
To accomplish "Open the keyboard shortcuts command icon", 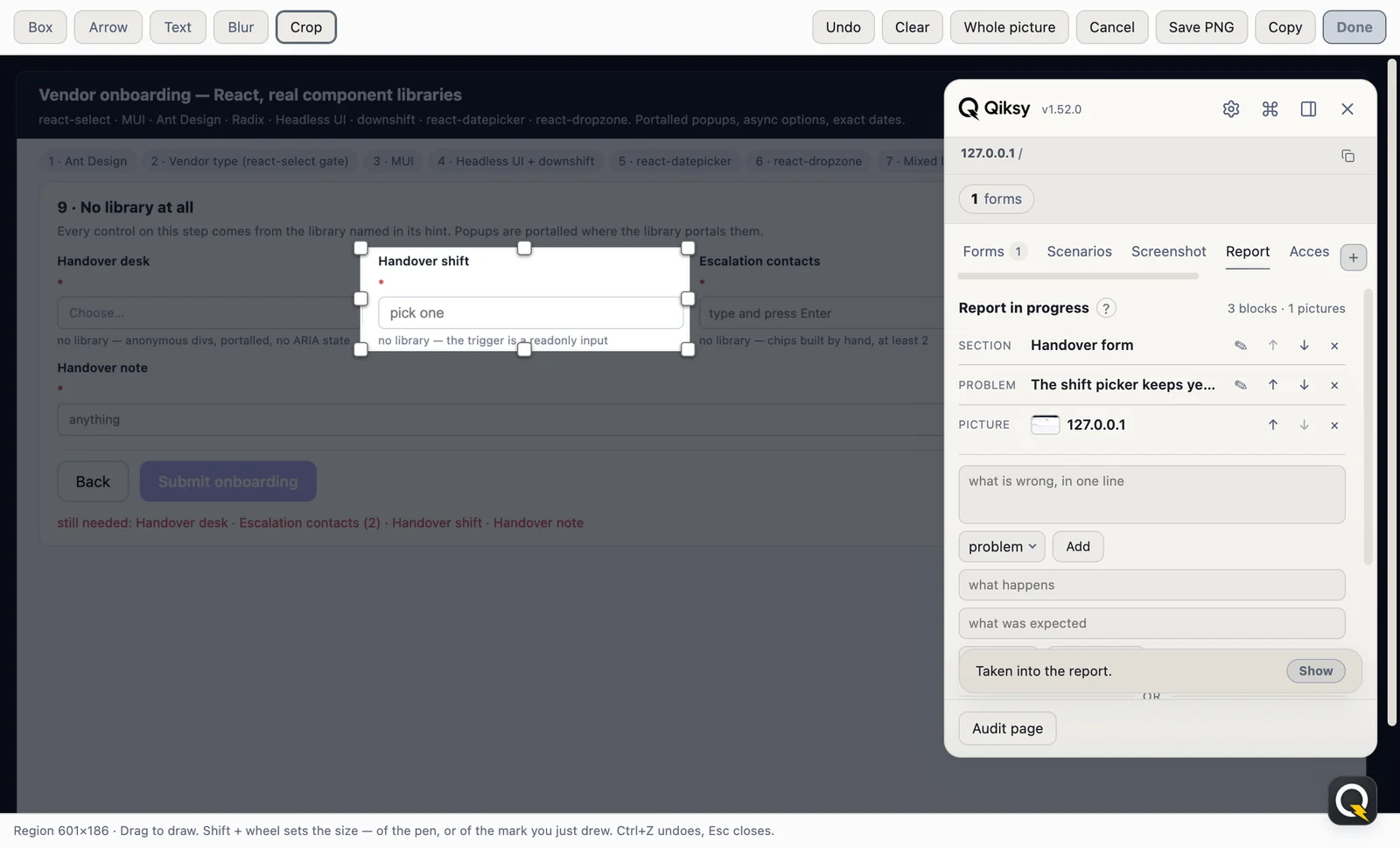I will tap(1270, 109).
